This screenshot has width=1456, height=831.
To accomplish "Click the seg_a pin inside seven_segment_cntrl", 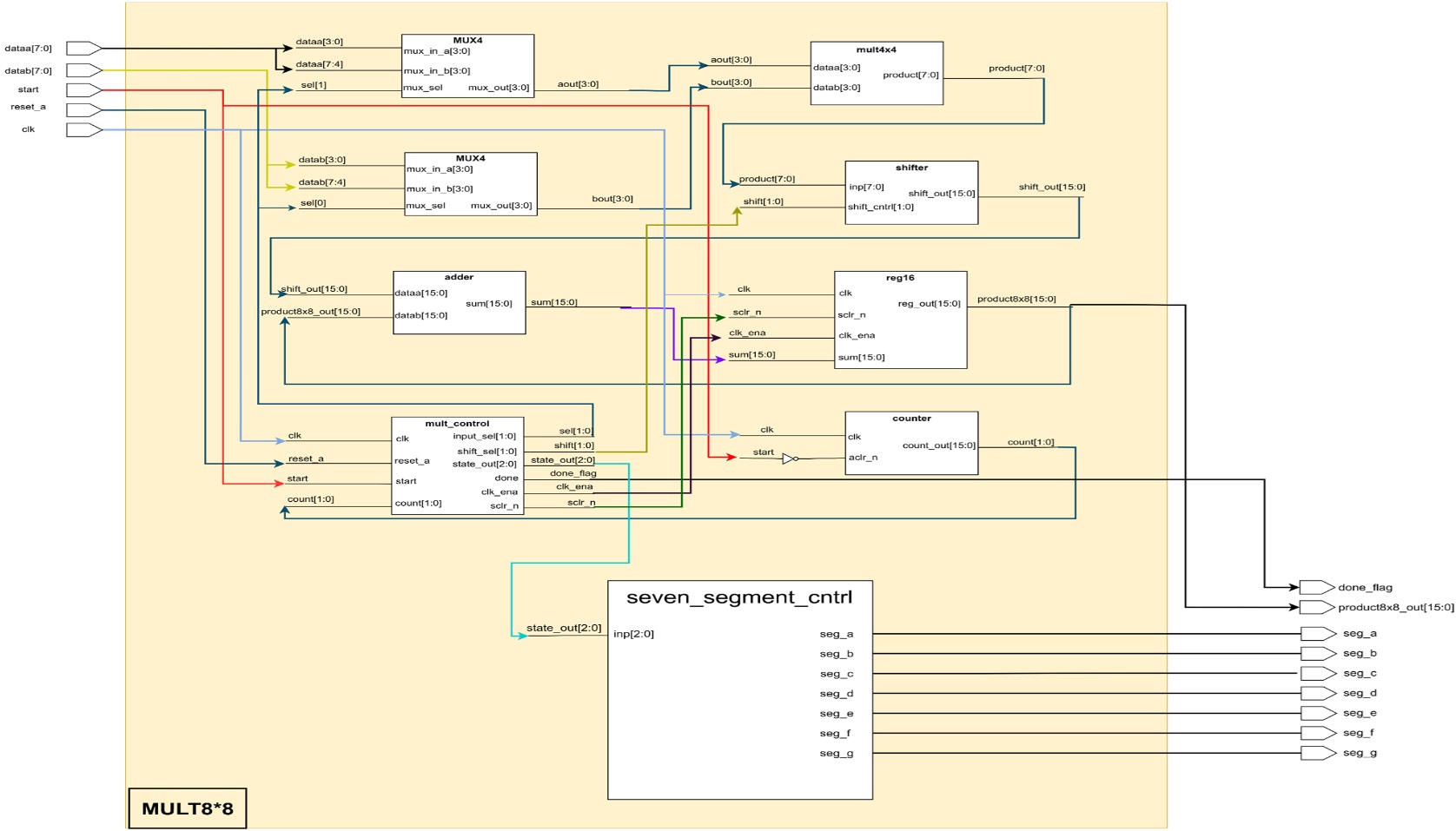I will click(837, 634).
